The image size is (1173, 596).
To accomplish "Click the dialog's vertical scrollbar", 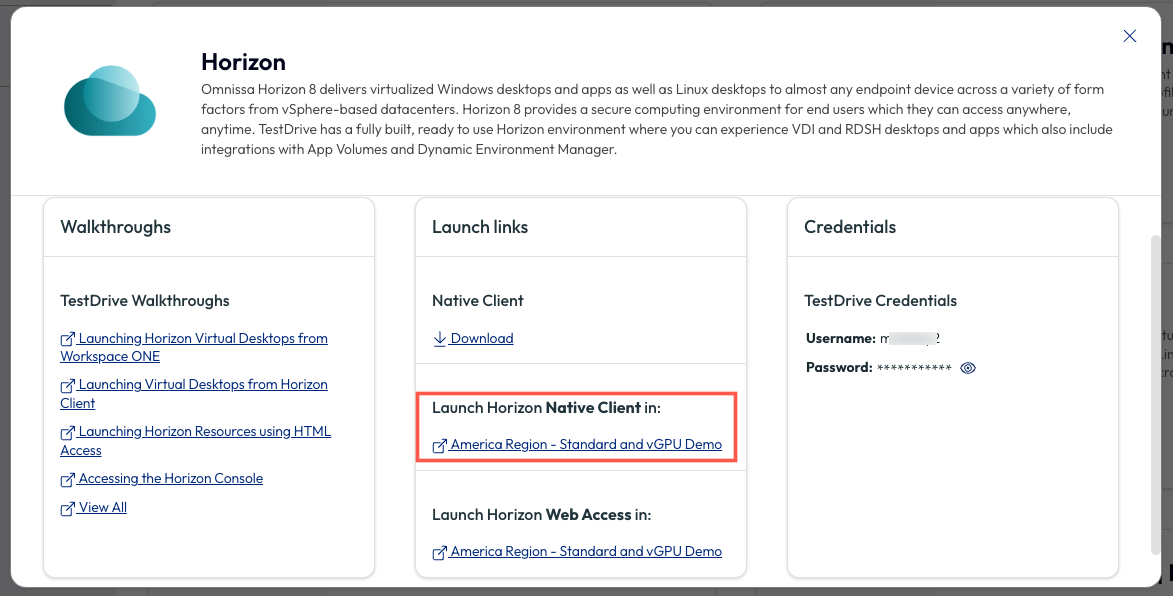I will [x=1157, y=392].
